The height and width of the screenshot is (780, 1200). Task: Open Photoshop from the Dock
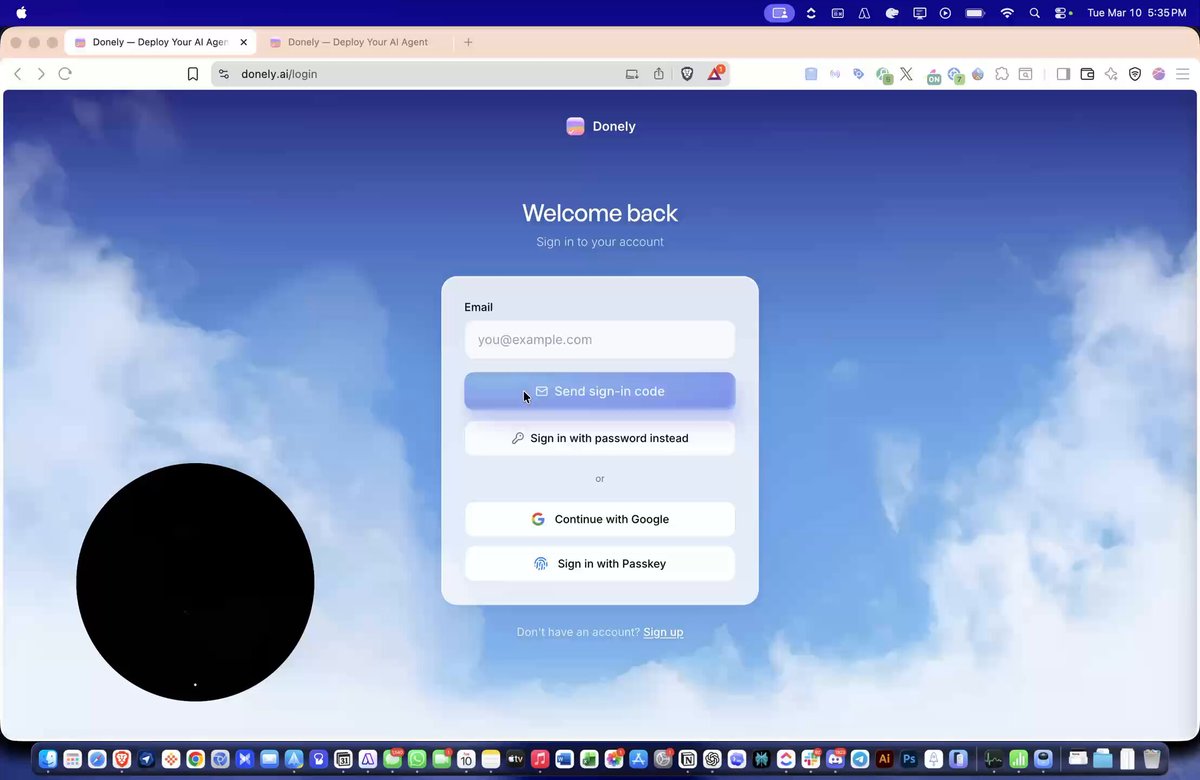[908, 759]
